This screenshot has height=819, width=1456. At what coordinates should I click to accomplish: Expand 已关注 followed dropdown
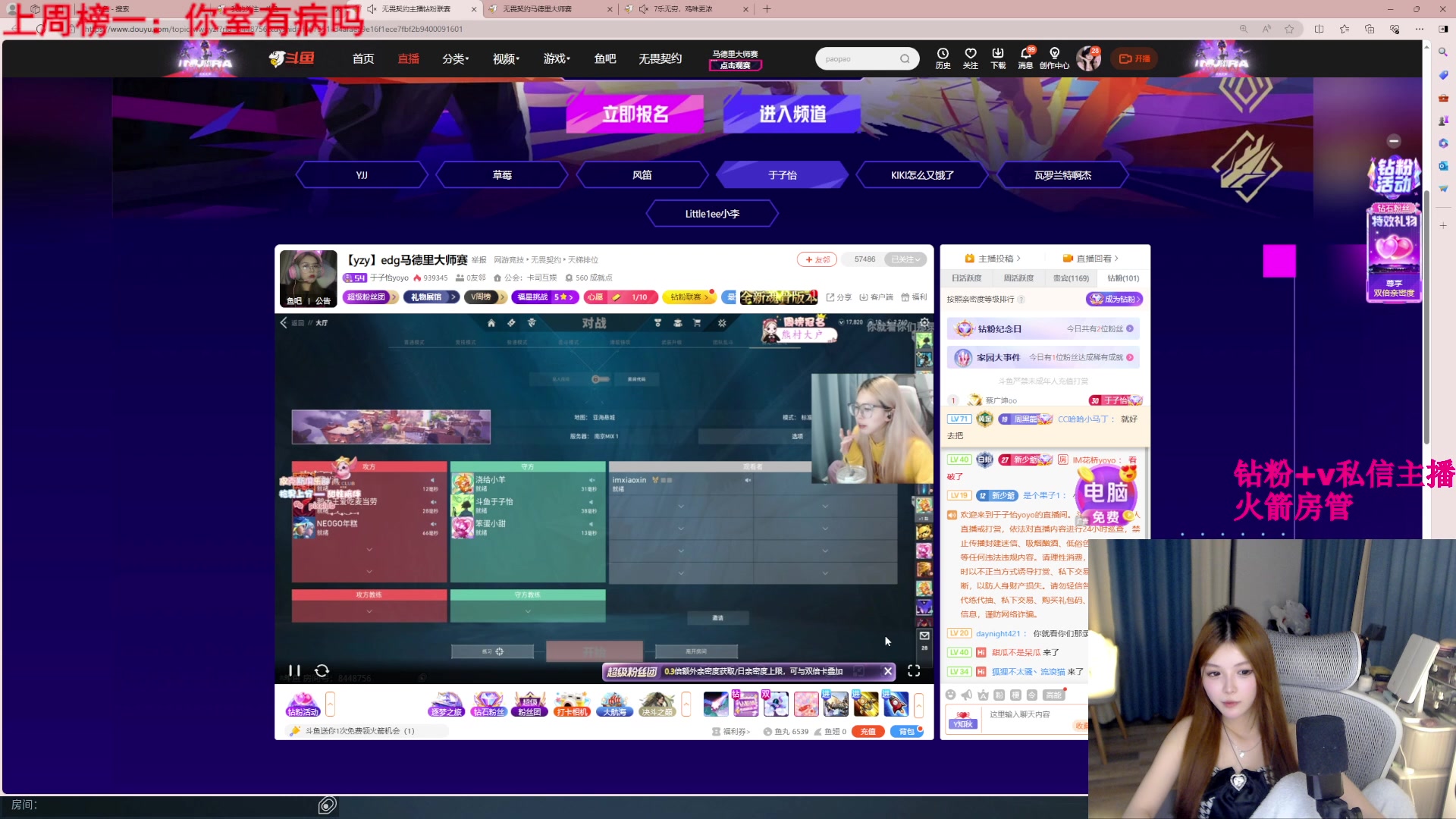coord(905,259)
